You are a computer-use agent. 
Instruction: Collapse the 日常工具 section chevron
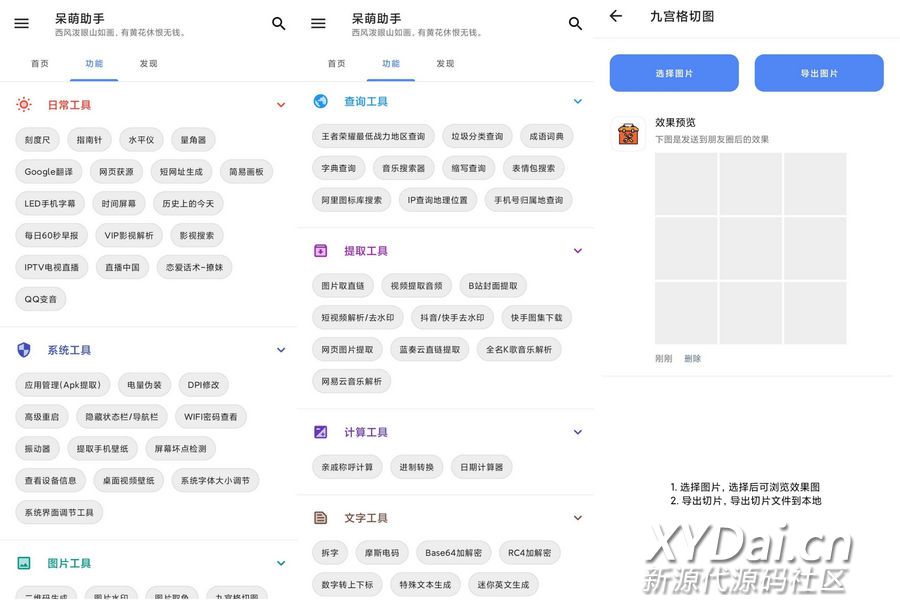click(x=281, y=104)
